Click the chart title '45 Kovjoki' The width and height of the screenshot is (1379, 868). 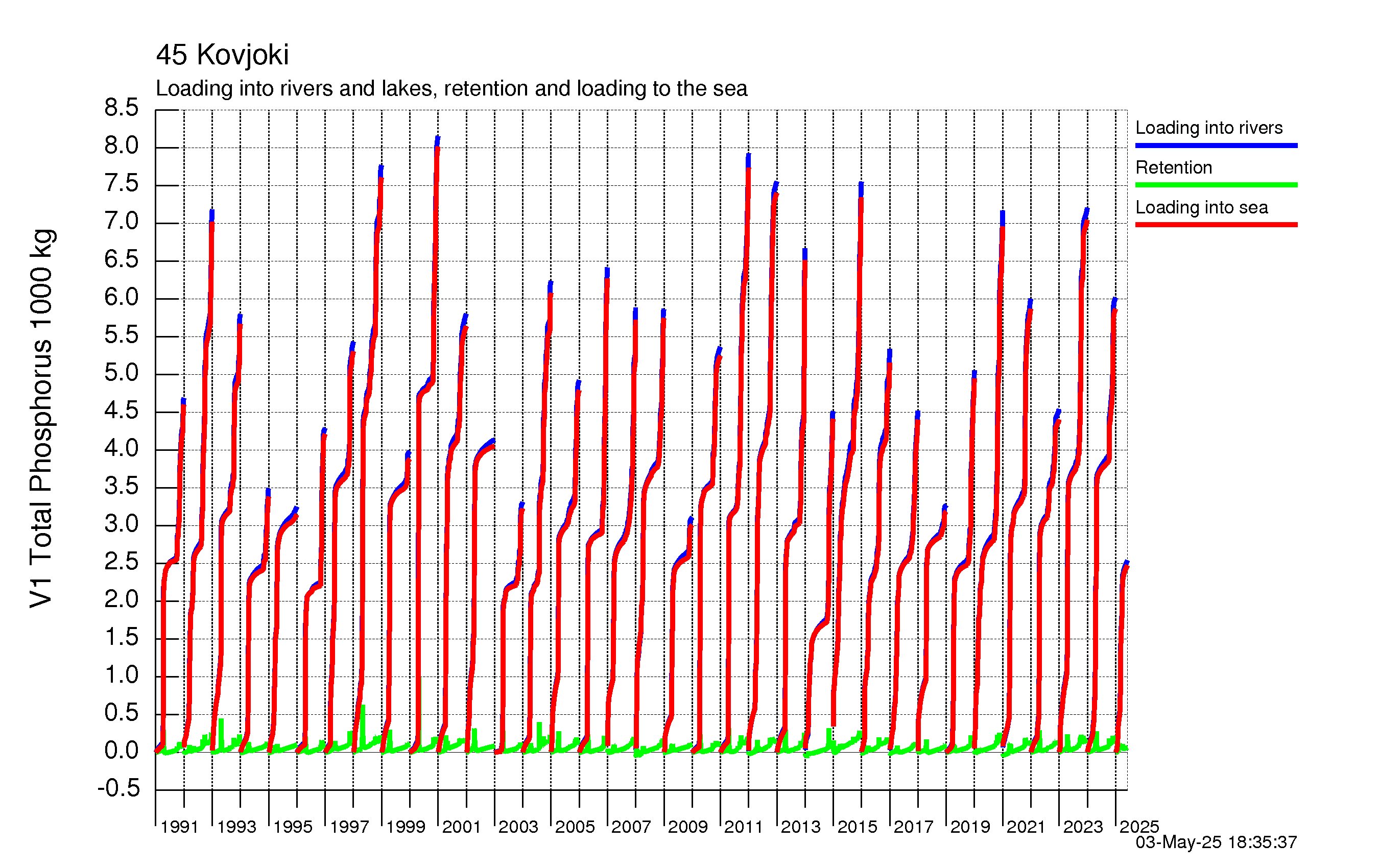(222, 56)
